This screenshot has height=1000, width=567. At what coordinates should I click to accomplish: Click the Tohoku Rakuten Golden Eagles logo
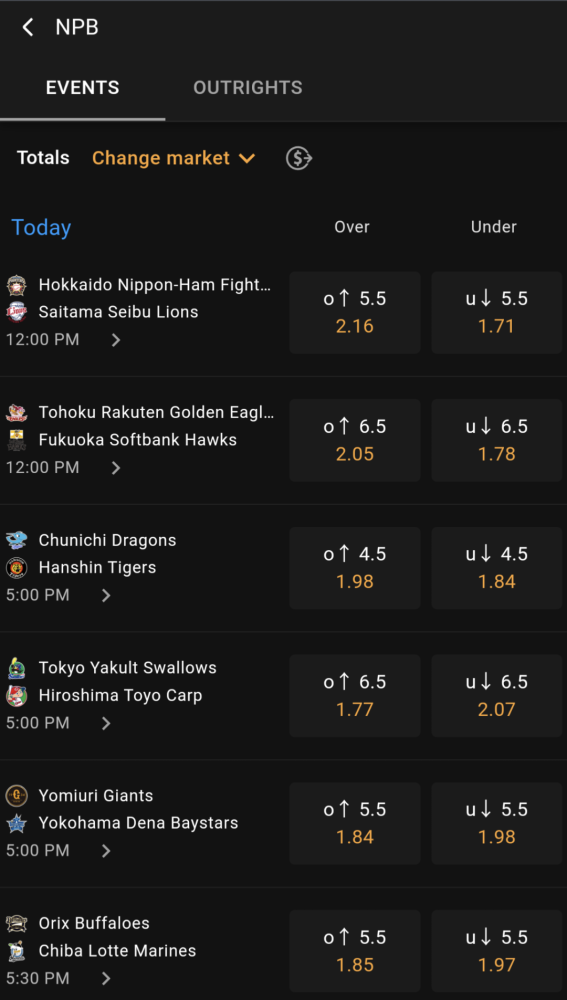(17, 413)
